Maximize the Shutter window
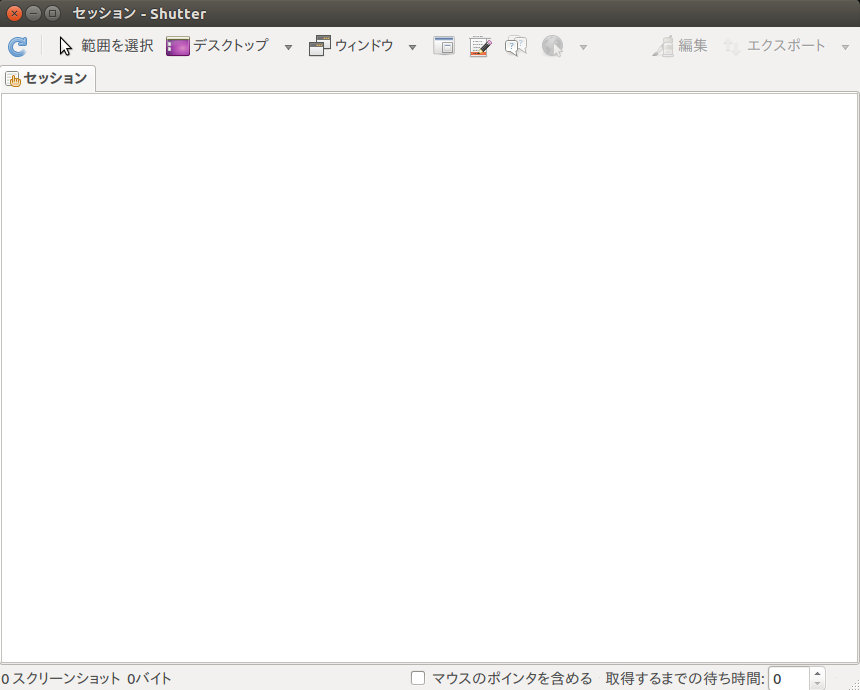The width and height of the screenshot is (860, 690). (53, 13)
